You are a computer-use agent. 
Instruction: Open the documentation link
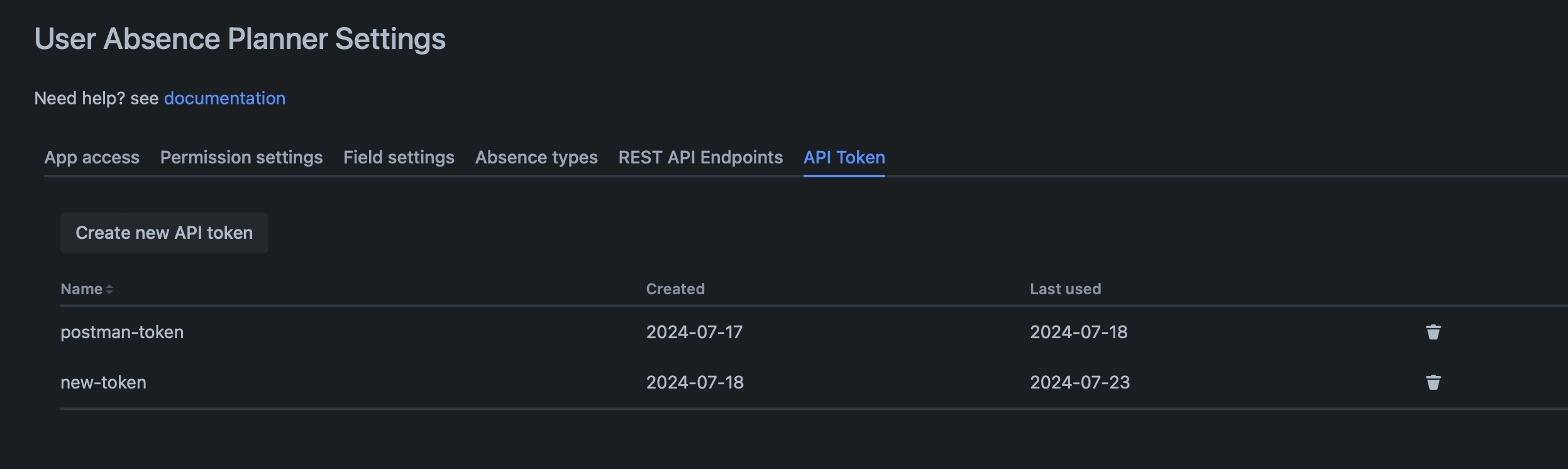pos(224,98)
